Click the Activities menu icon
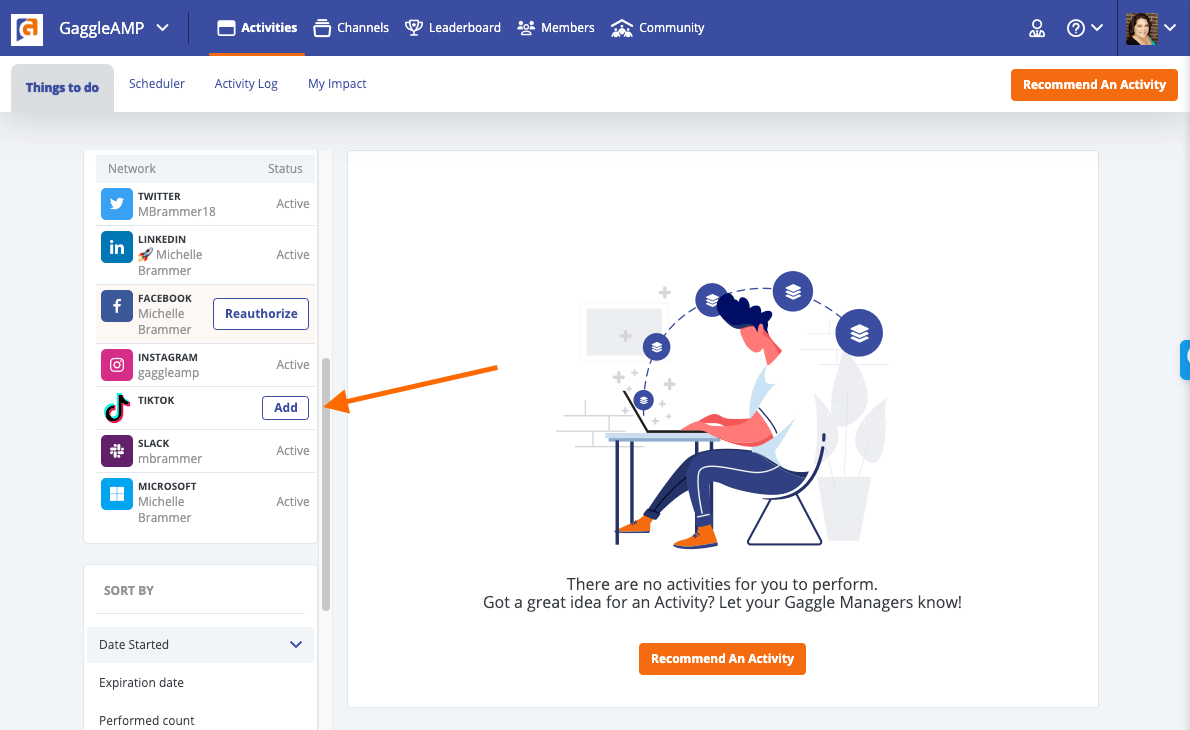Viewport: 1190px width, 730px height. click(226, 29)
